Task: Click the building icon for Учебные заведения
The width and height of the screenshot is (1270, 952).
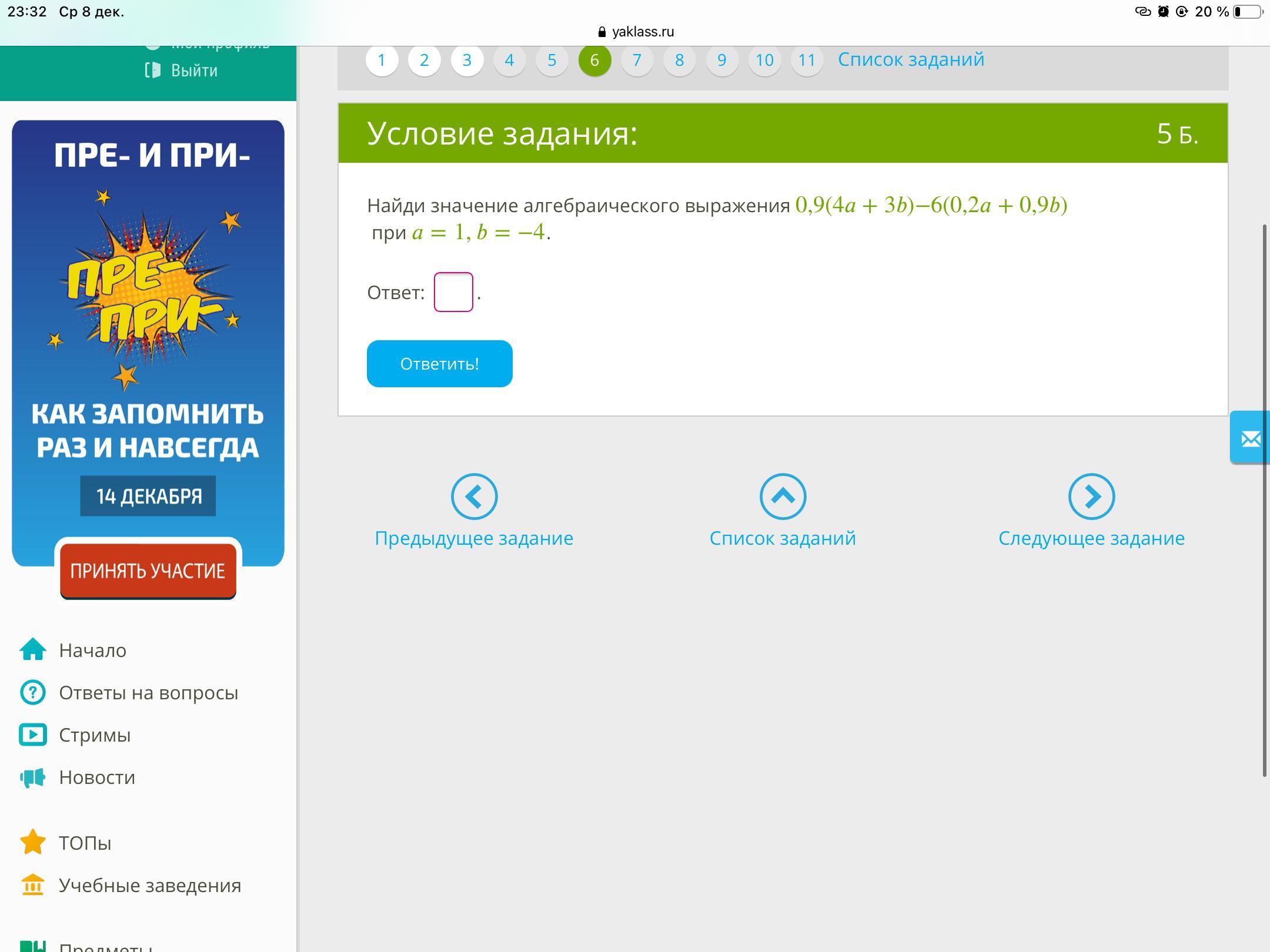Action: tap(33, 884)
